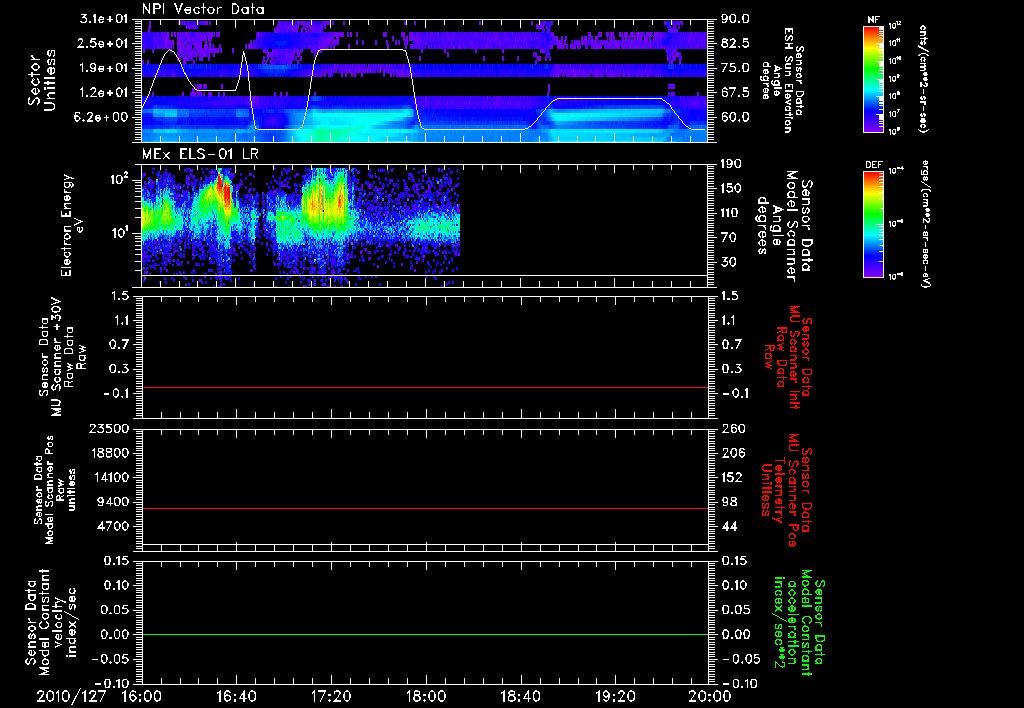This screenshot has height=708, width=1024.
Task: Click the DEF color scale bar
Action: click(873, 224)
